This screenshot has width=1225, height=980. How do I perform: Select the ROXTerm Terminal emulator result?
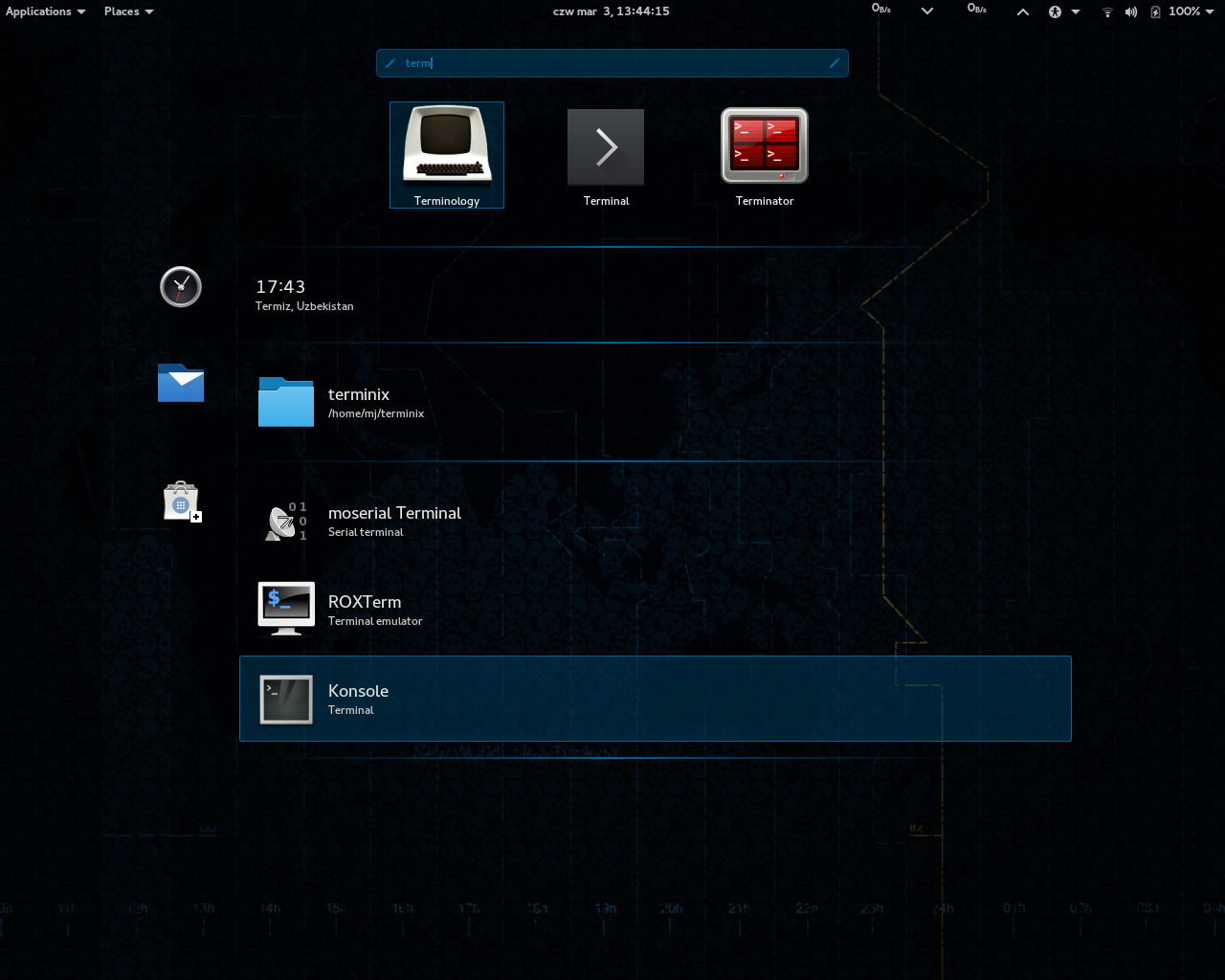click(656, 610)
